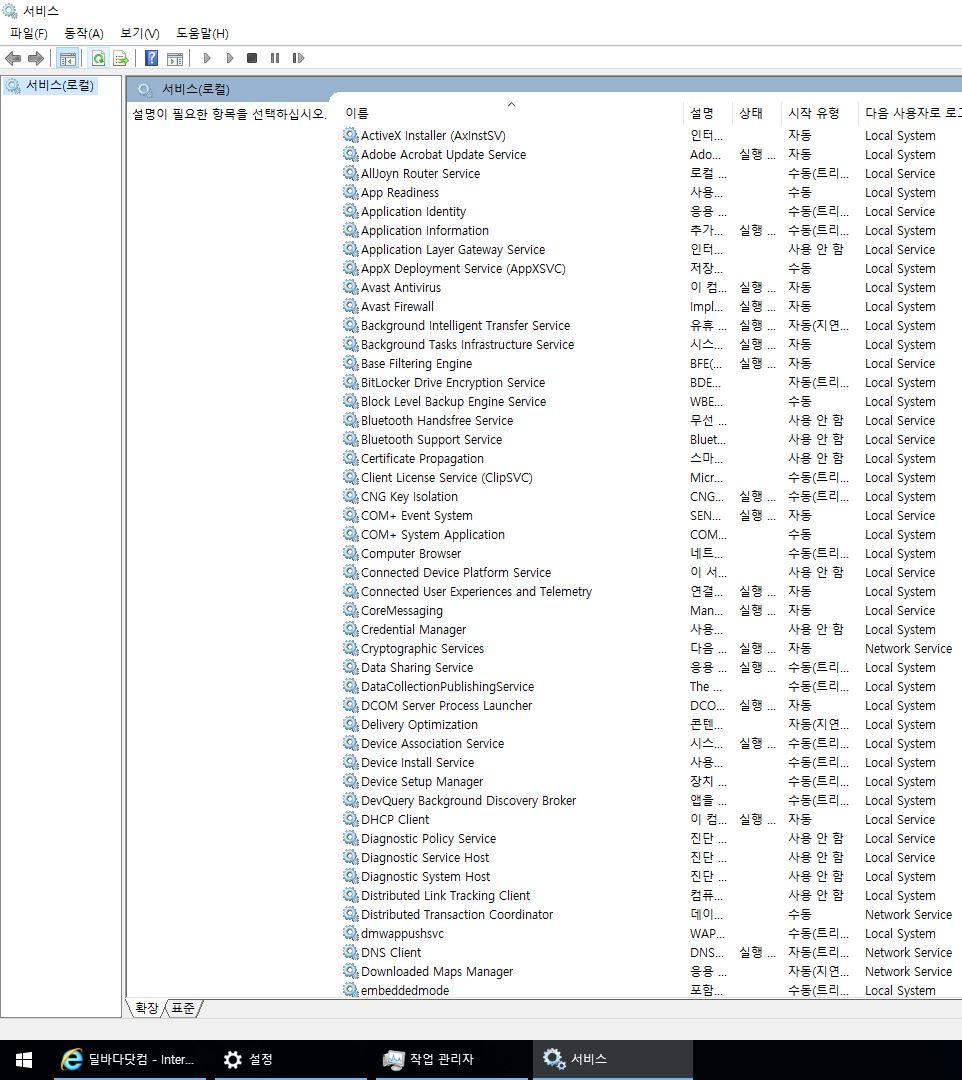Sort services by the 이름 column header

coord(357,113)
